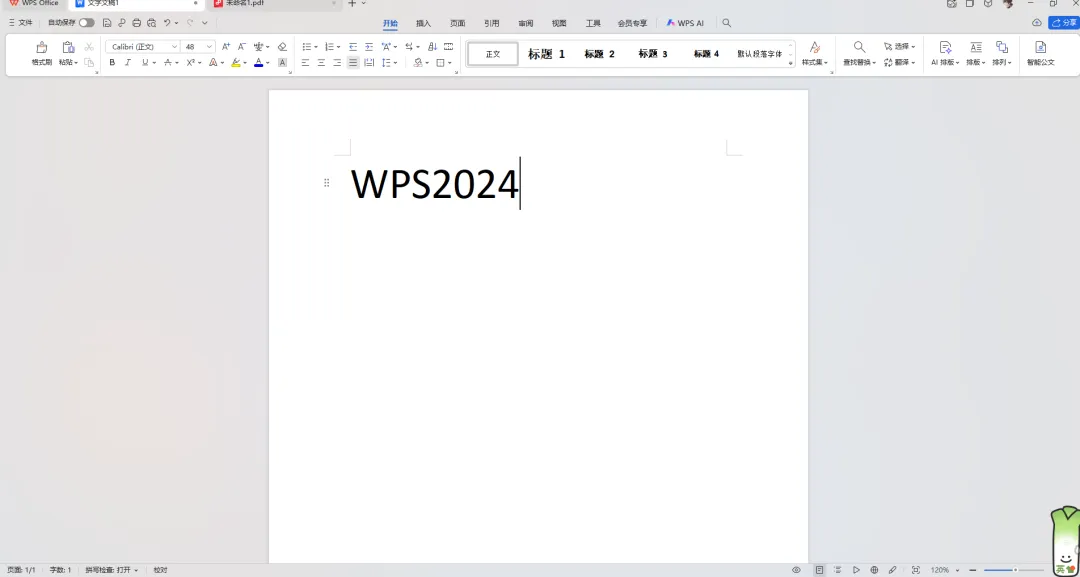The image size is (1080, 577).
Task: Click the Paste (粘贴) clipboard icon
Action: tap(68, 48)
